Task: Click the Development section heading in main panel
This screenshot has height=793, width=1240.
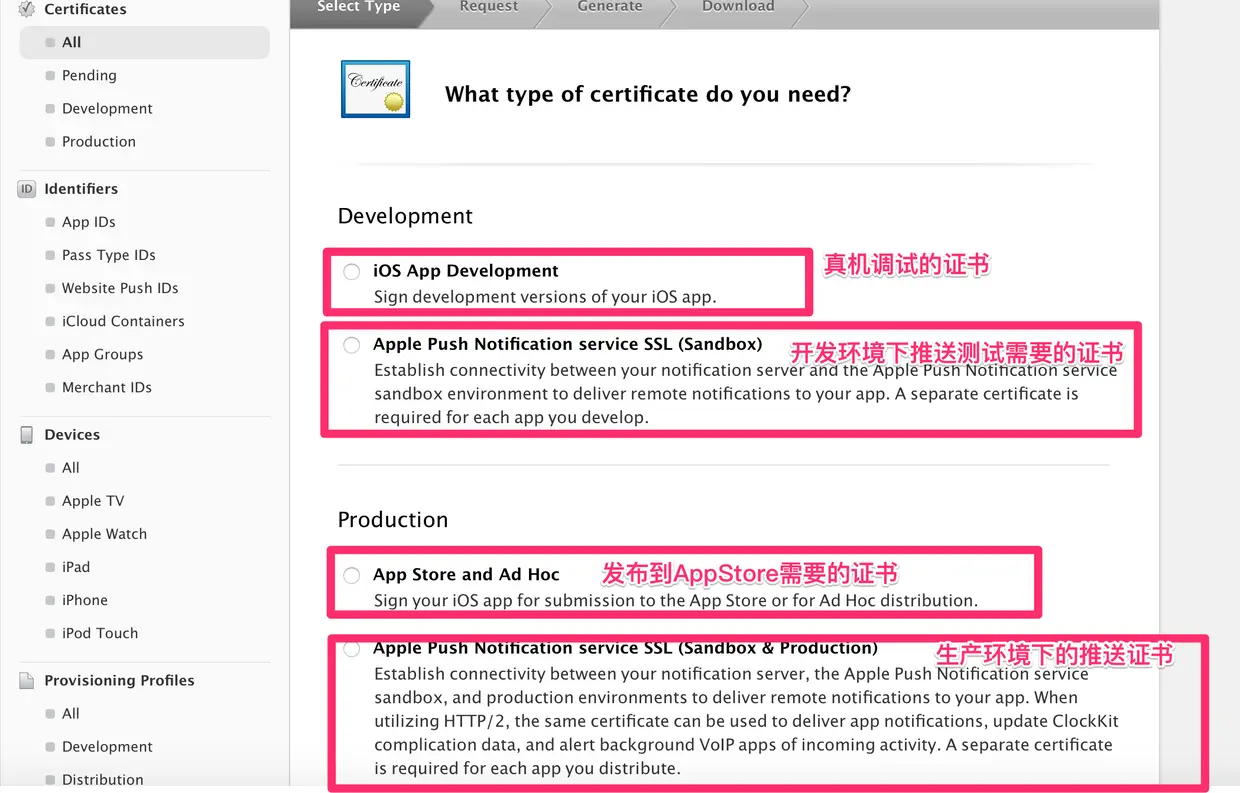Action: [x=405, y=216]
